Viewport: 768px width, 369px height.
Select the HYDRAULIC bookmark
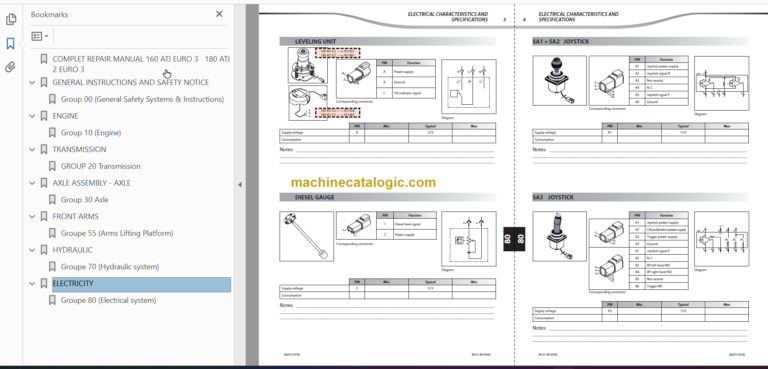pos(72,250)
